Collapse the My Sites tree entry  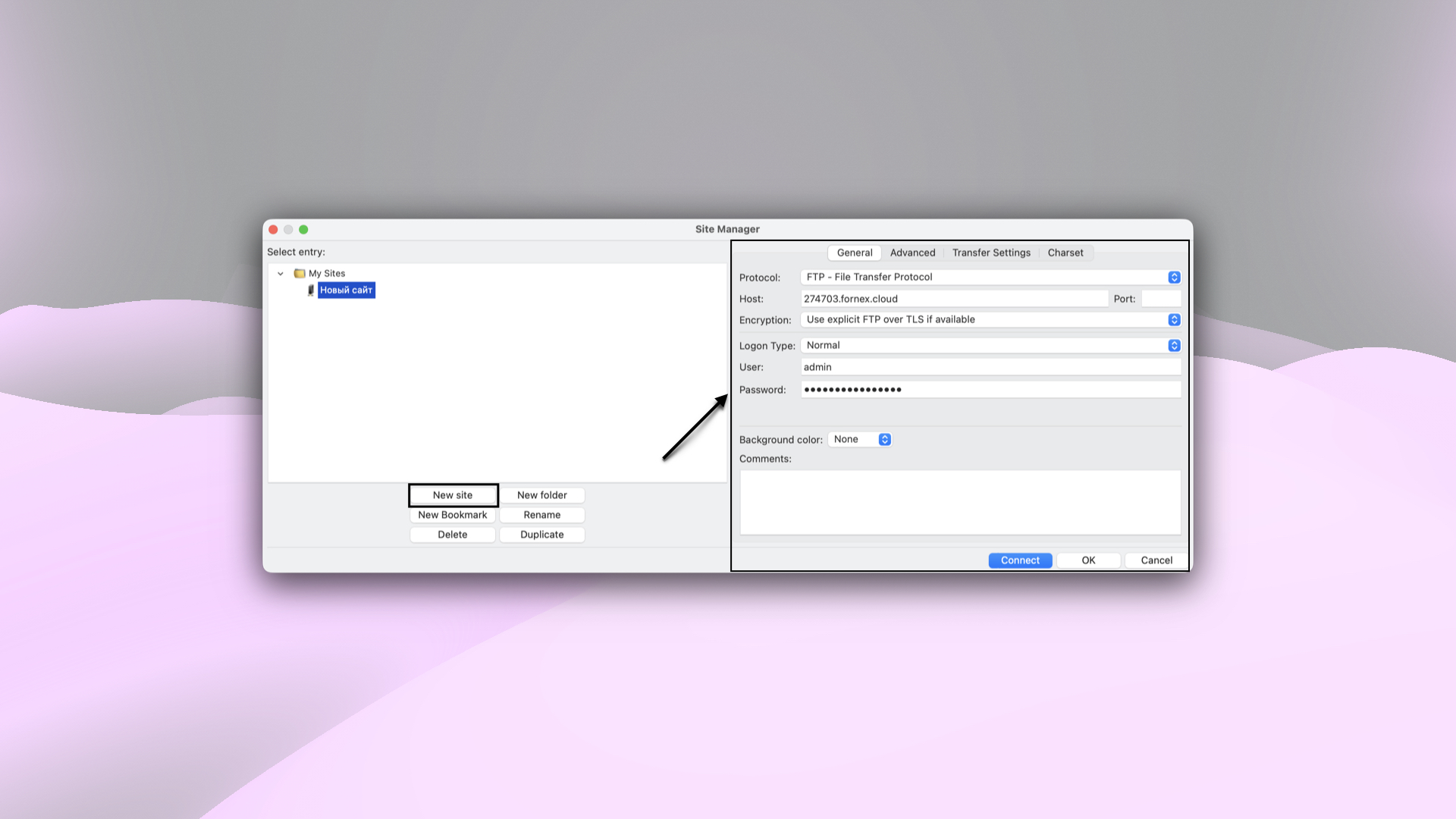279,273
